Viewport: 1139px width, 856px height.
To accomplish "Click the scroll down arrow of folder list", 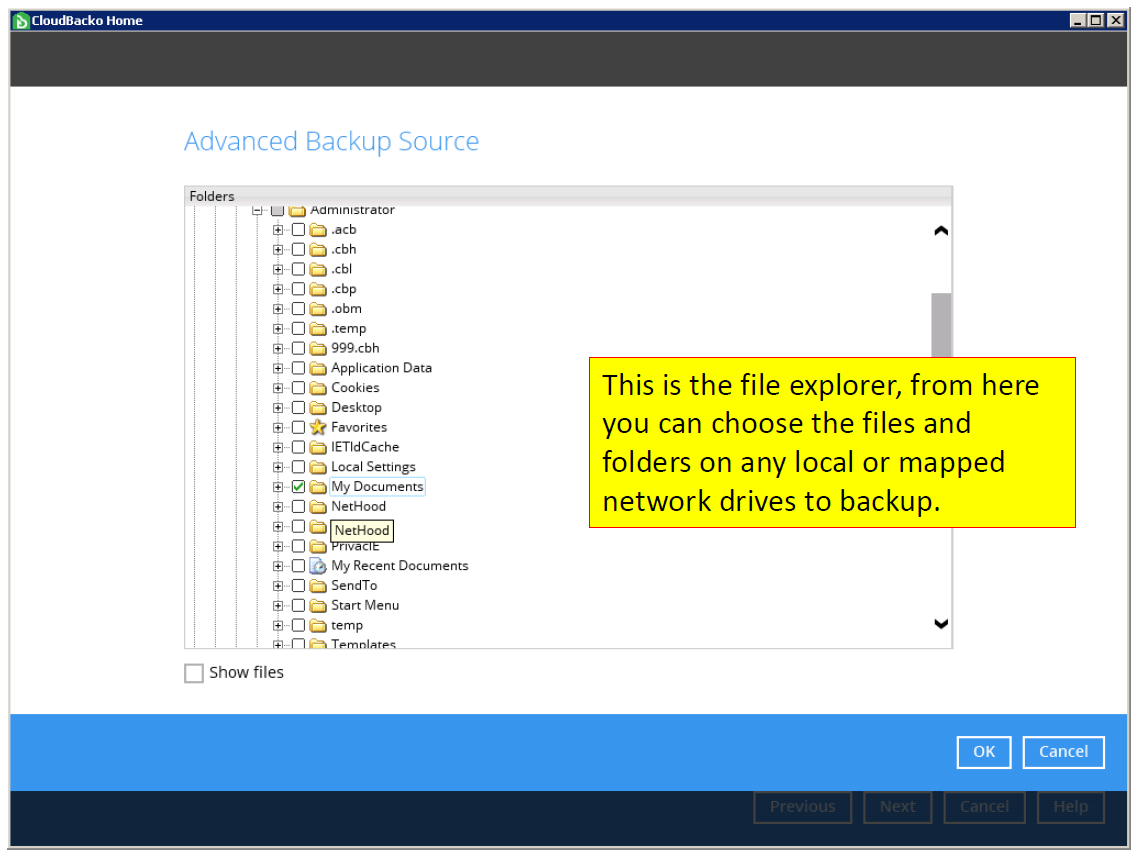I will (x=941, y=623).
